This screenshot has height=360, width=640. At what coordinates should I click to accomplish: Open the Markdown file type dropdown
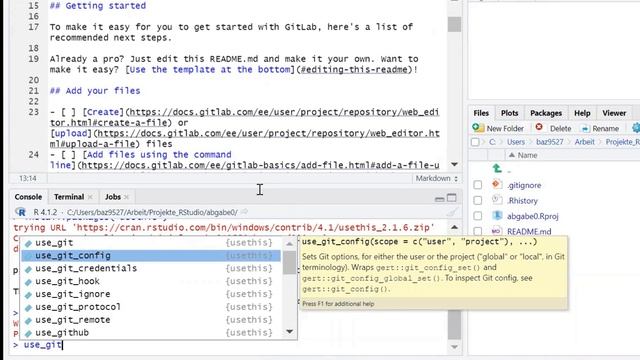(x=436, y=178)
